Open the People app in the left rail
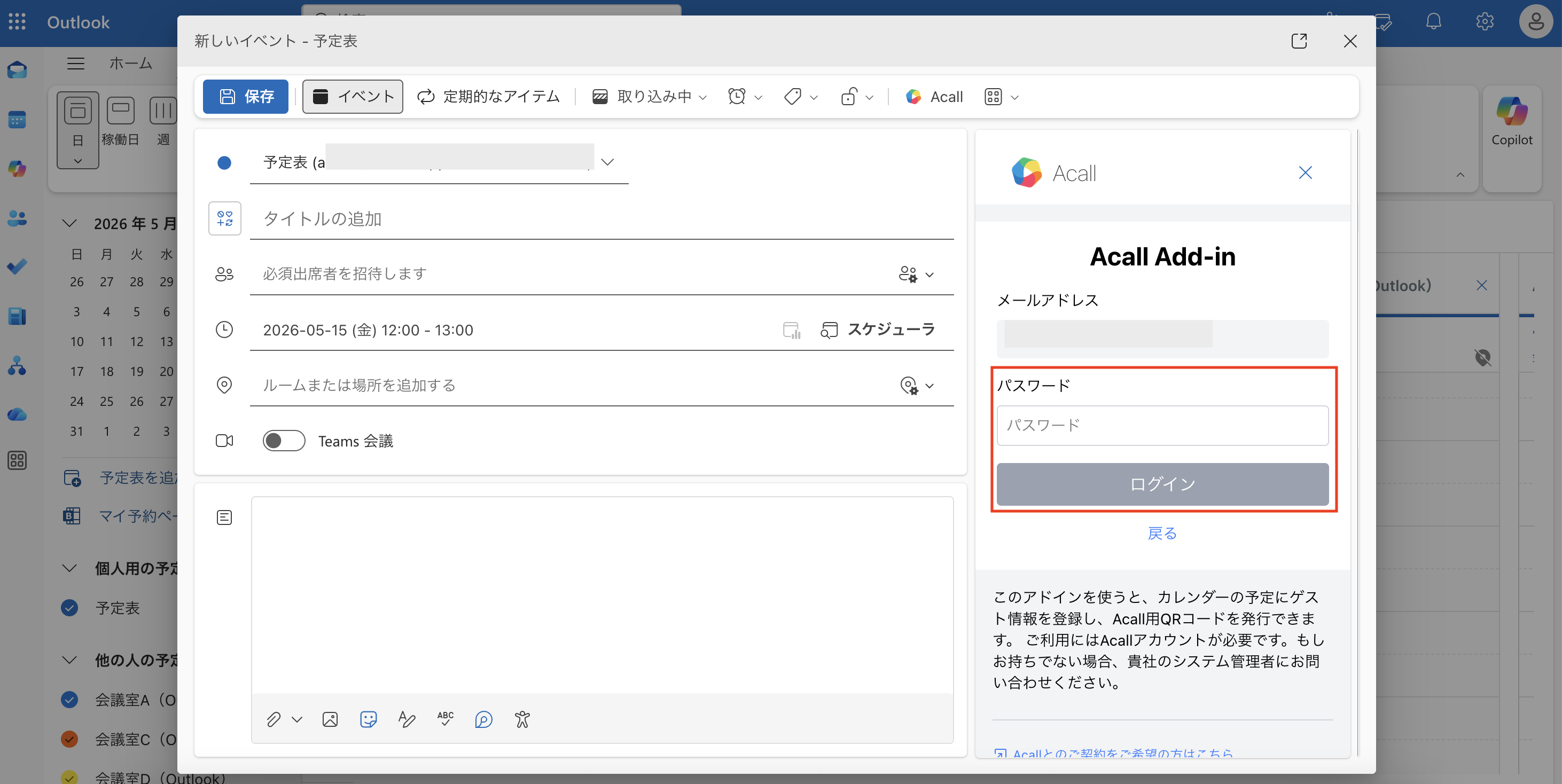This screenshot has width=1562, height=784. 17,218
